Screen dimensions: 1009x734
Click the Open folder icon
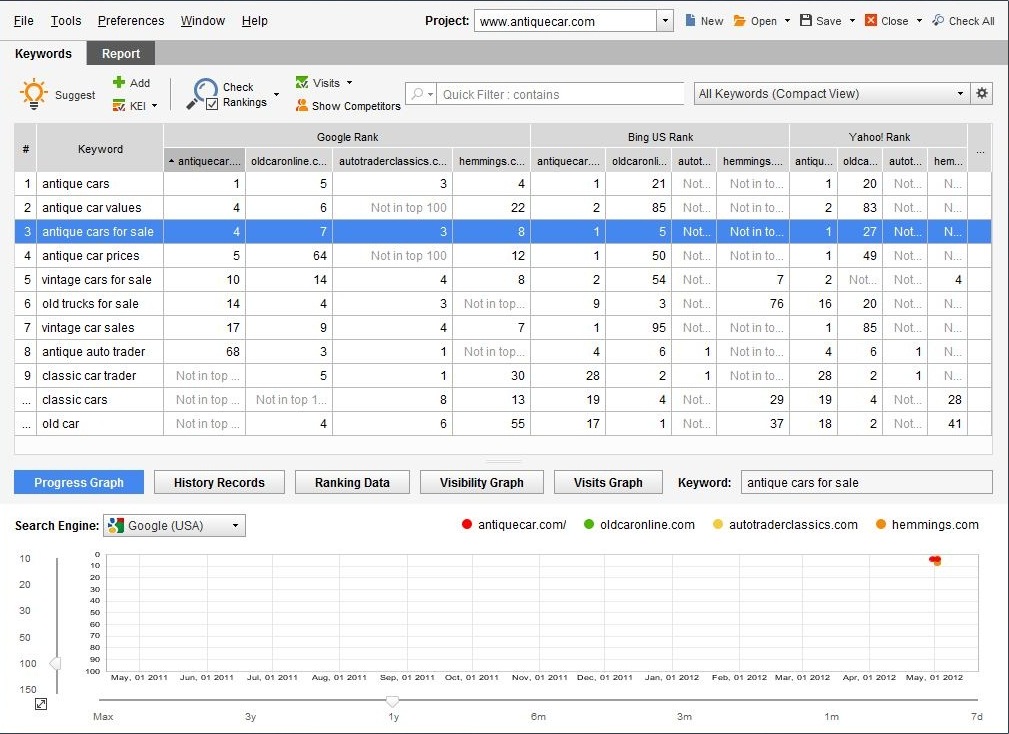coord(739,21)
